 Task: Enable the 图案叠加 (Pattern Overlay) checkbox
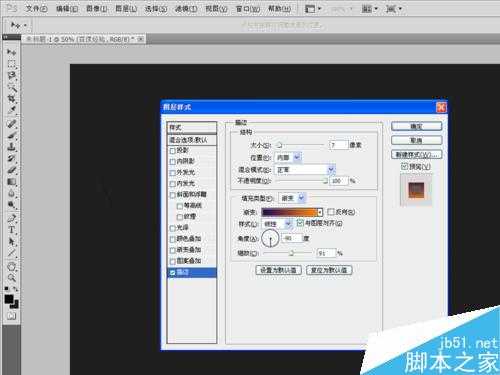click(x=173, y=261)
